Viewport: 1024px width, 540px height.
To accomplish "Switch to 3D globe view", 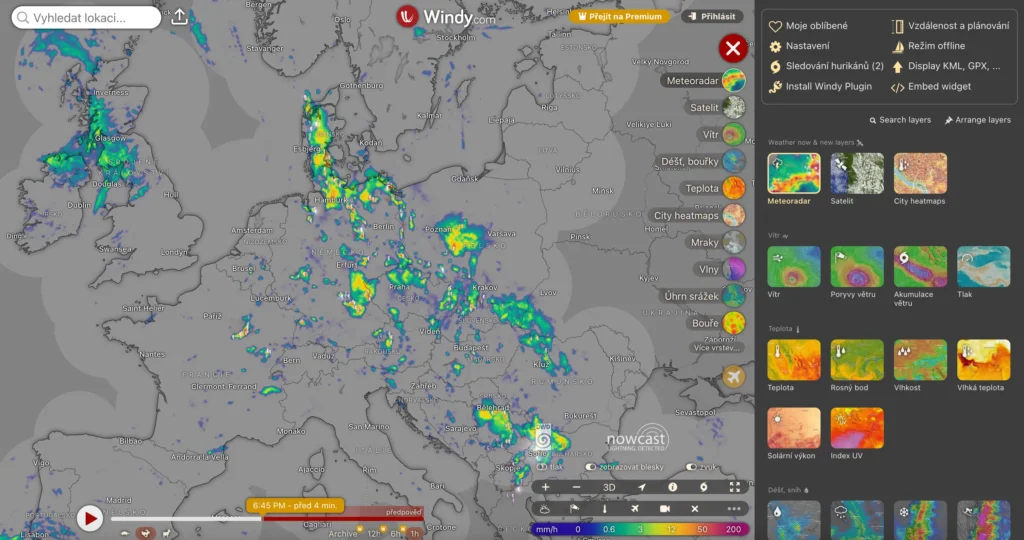I will [x=609, y=487].
